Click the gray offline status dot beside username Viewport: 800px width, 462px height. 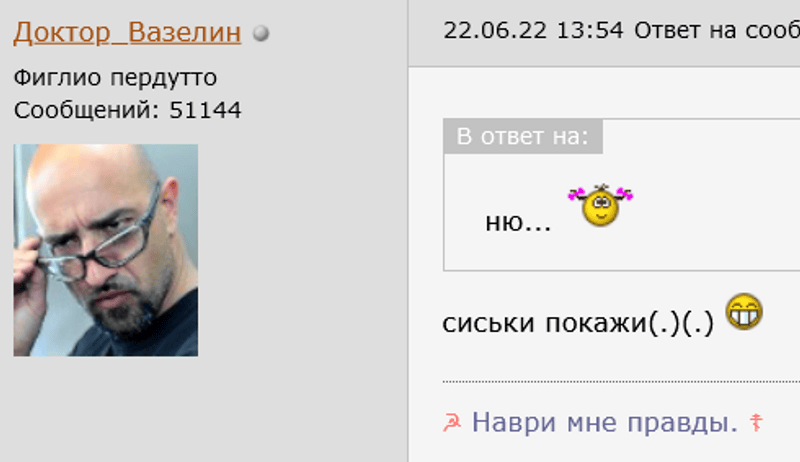point(261,34)
